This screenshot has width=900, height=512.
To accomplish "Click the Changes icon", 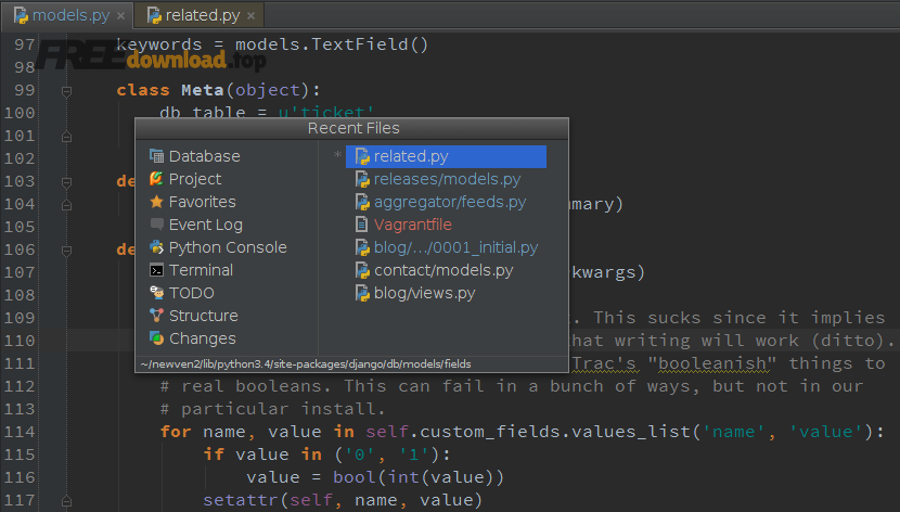I will click(156, 339).
